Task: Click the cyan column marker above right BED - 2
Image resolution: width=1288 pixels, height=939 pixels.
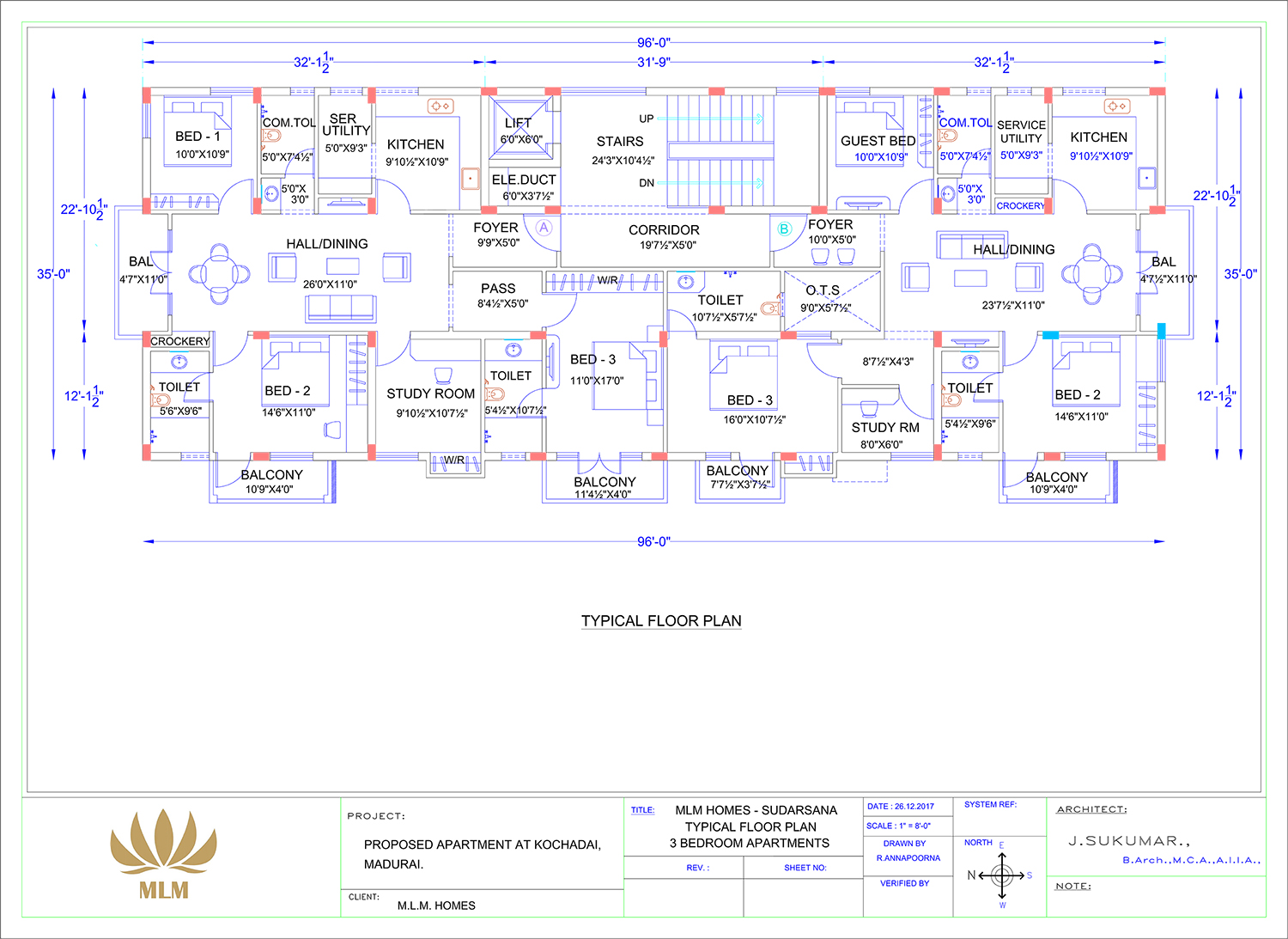Action: (1050, 335)
